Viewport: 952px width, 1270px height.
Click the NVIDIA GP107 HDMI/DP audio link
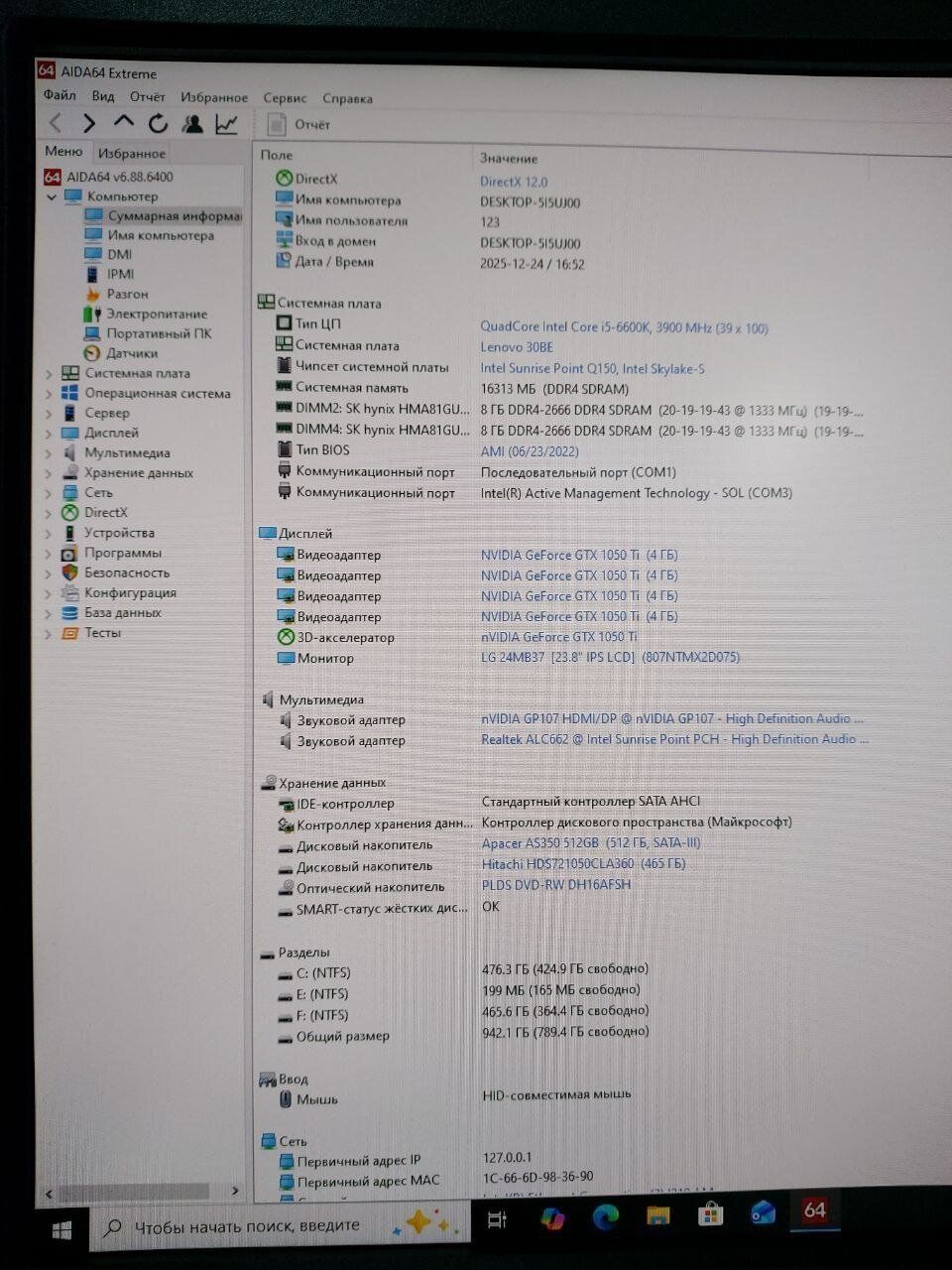(x=671, y=719)
